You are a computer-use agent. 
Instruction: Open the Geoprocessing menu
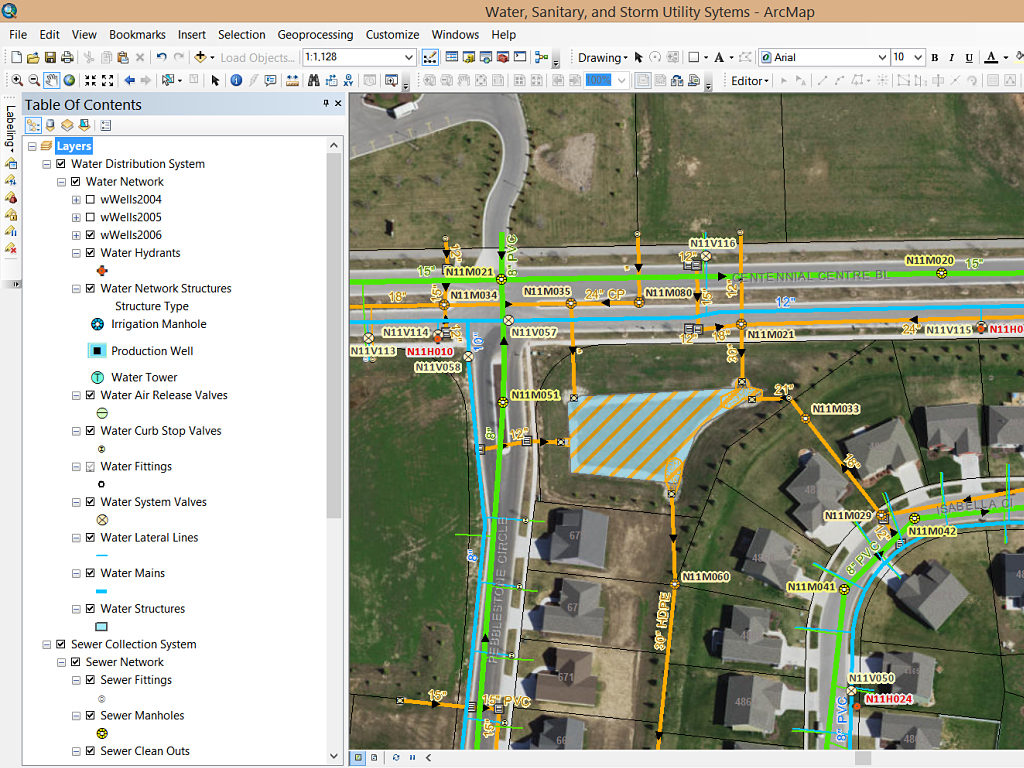click(315, 35)
